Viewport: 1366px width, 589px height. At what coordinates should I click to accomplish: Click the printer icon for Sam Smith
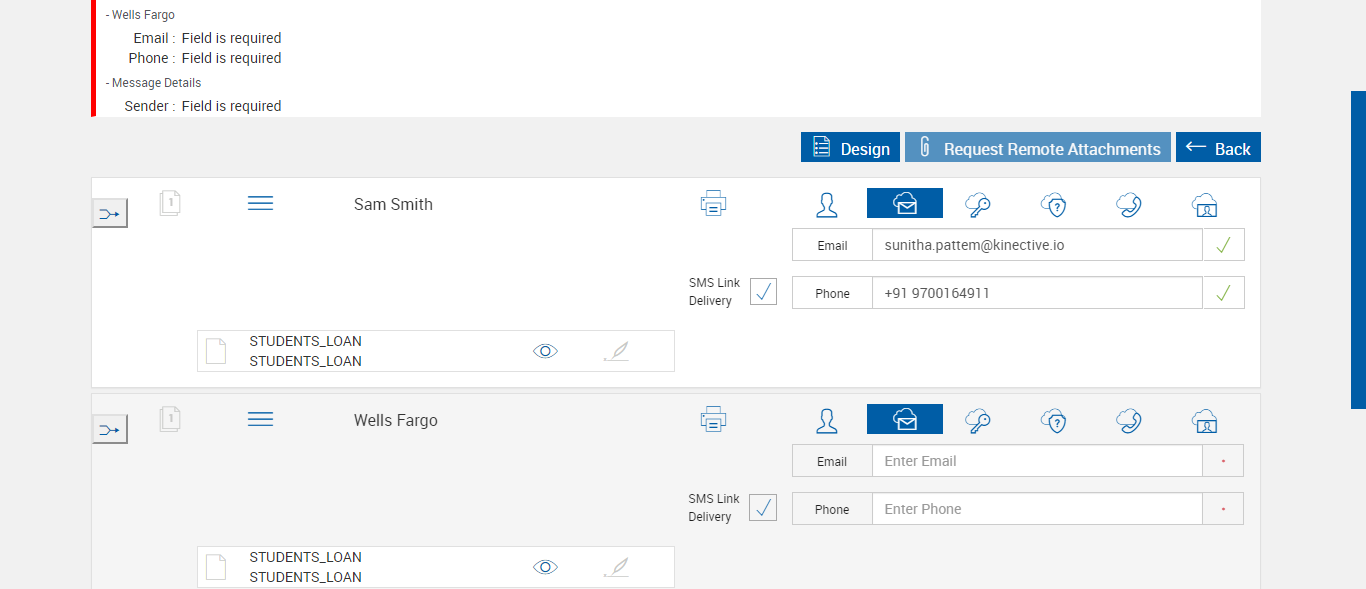(713, 204)
